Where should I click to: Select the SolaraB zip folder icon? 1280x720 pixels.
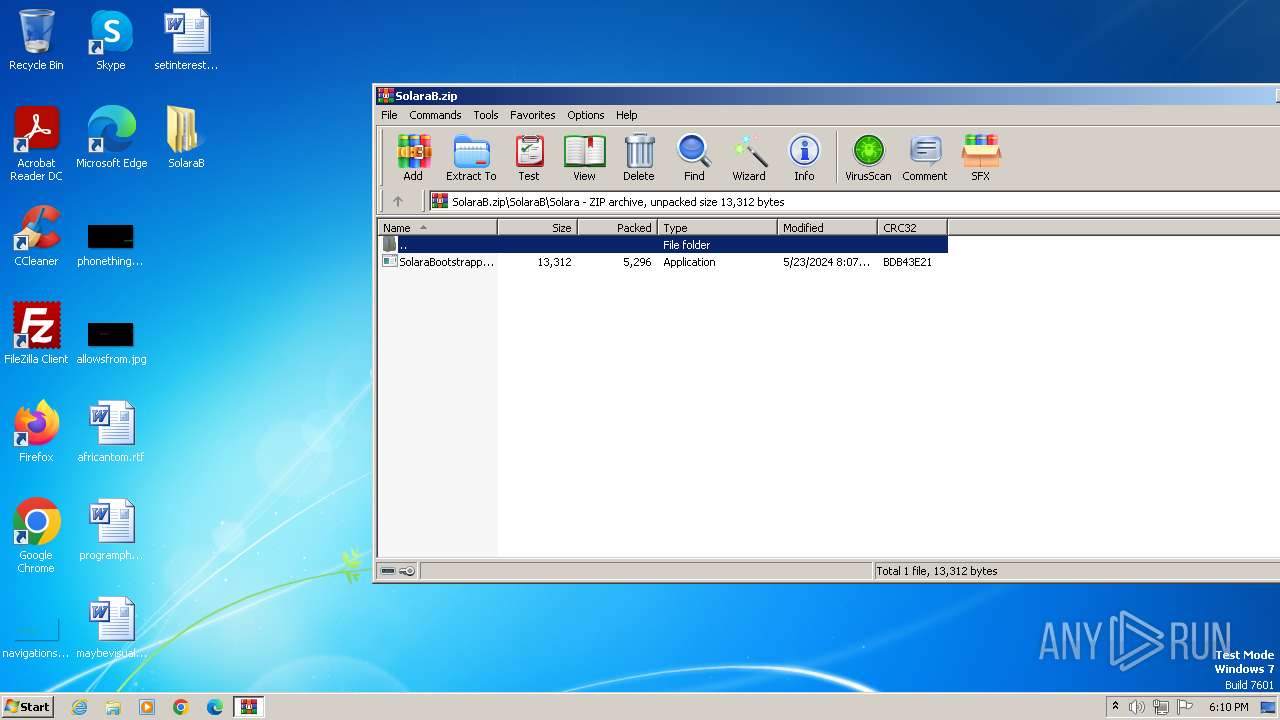(x=186, y=138)
